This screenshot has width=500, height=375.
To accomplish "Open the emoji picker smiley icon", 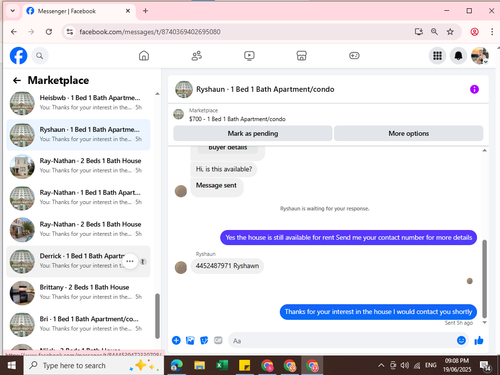I will [x=461, y=340].
